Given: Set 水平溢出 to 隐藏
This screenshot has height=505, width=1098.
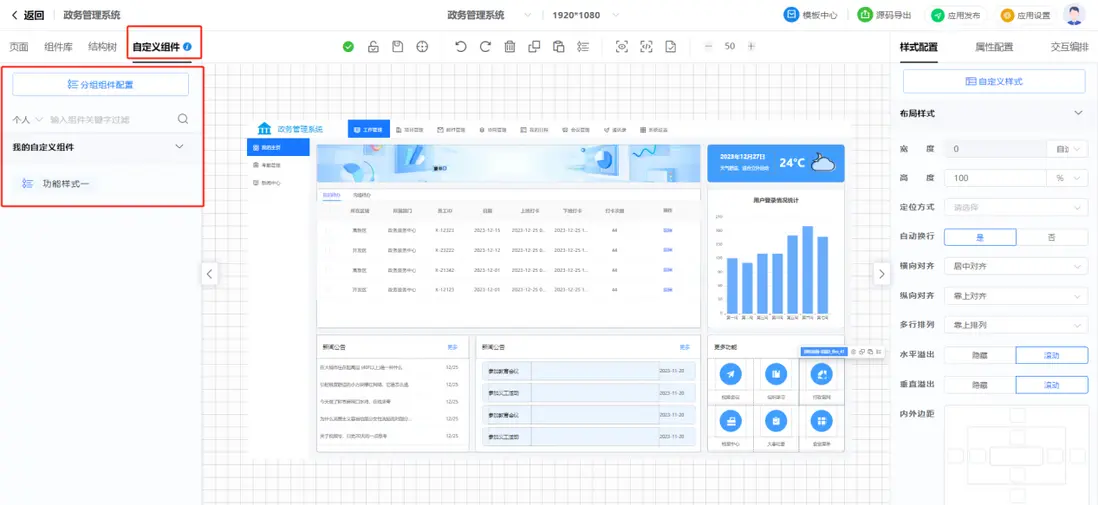Looking at the screenshot, I should click(980, 355).
